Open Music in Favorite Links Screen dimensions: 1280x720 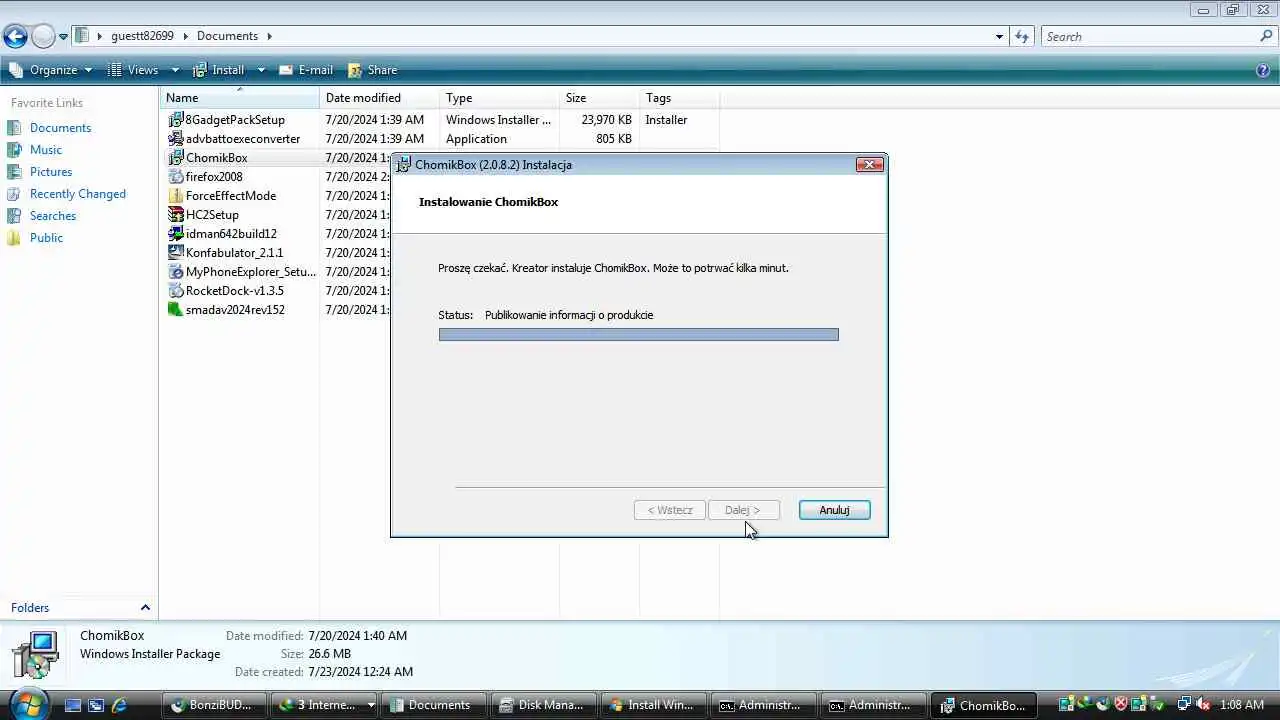coord(46,150)
